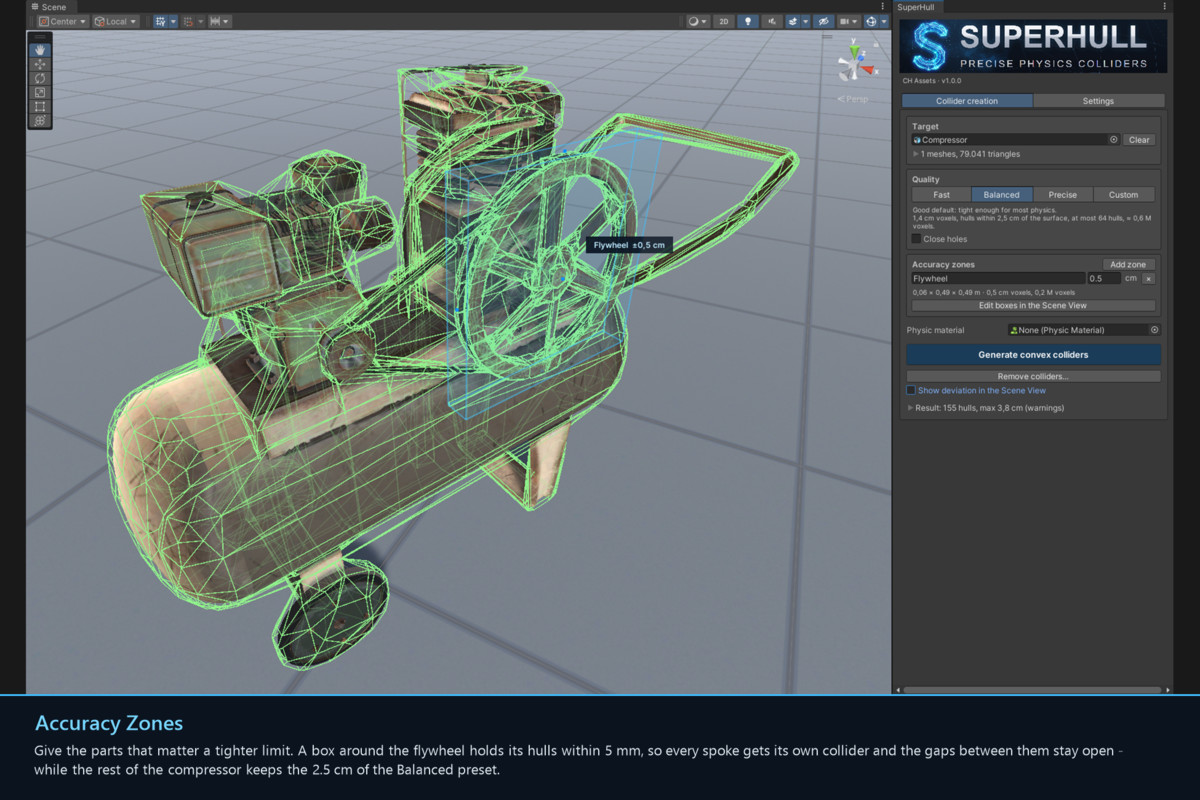Add a new accuracy zone
The width and height of the screenshot is (1200, 800).
pos(1128,264)
